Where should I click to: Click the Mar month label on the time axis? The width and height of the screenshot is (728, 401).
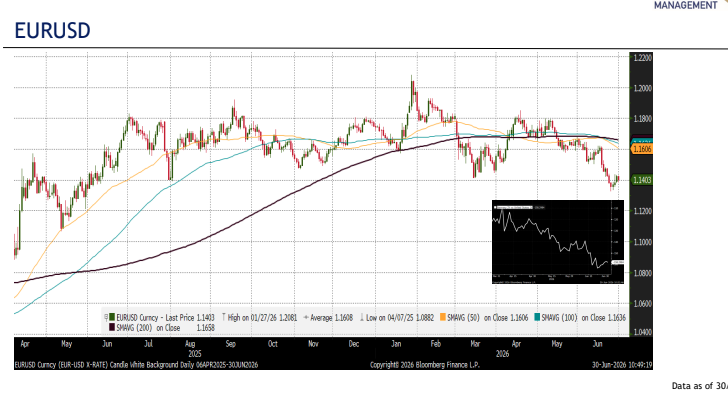(475, 344)
